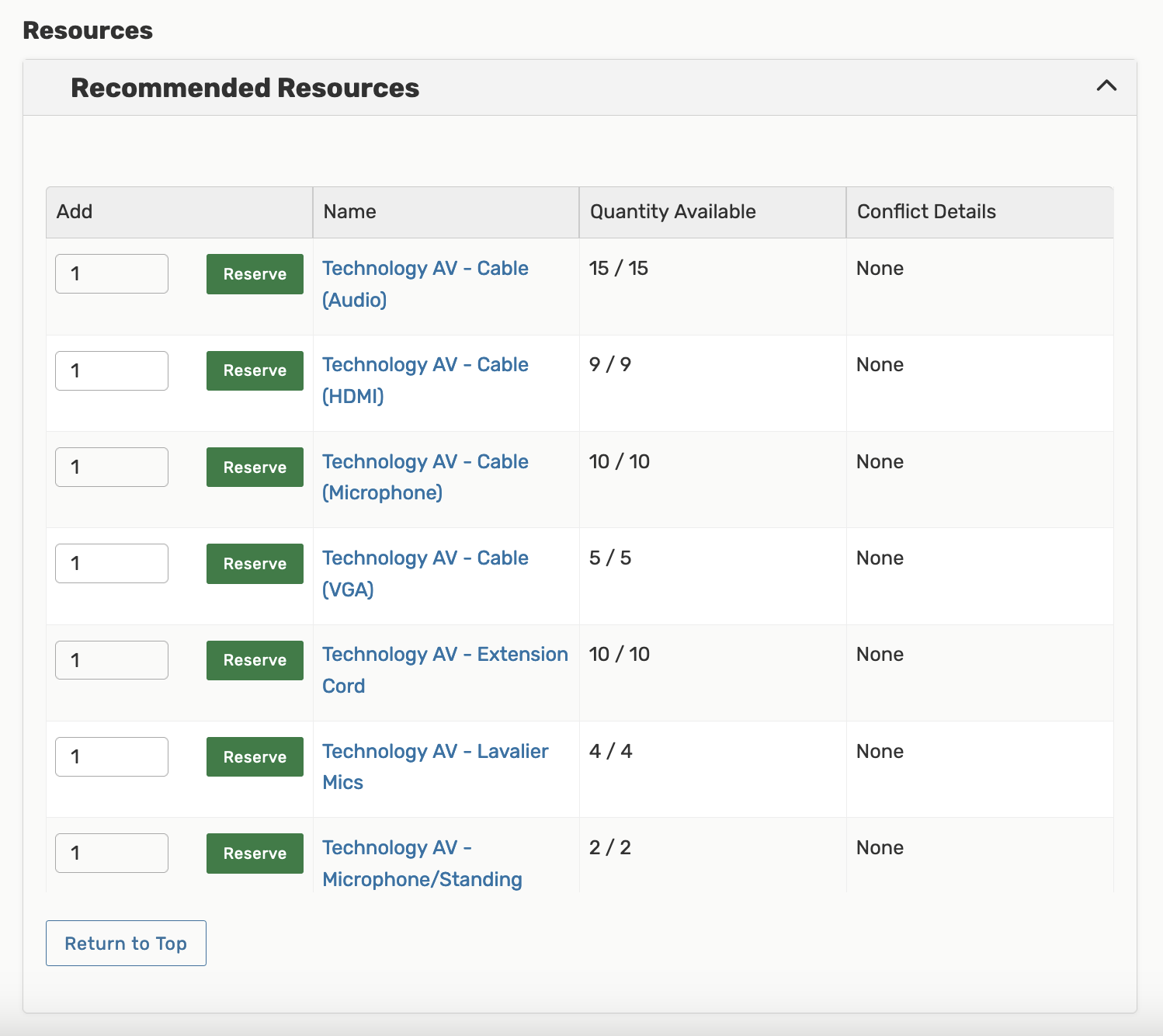Open Technology AV - Cable (Microphone) link
Image resolution: width=1163 pixels, height=1036 pixels.
click(x=425, y=462)
